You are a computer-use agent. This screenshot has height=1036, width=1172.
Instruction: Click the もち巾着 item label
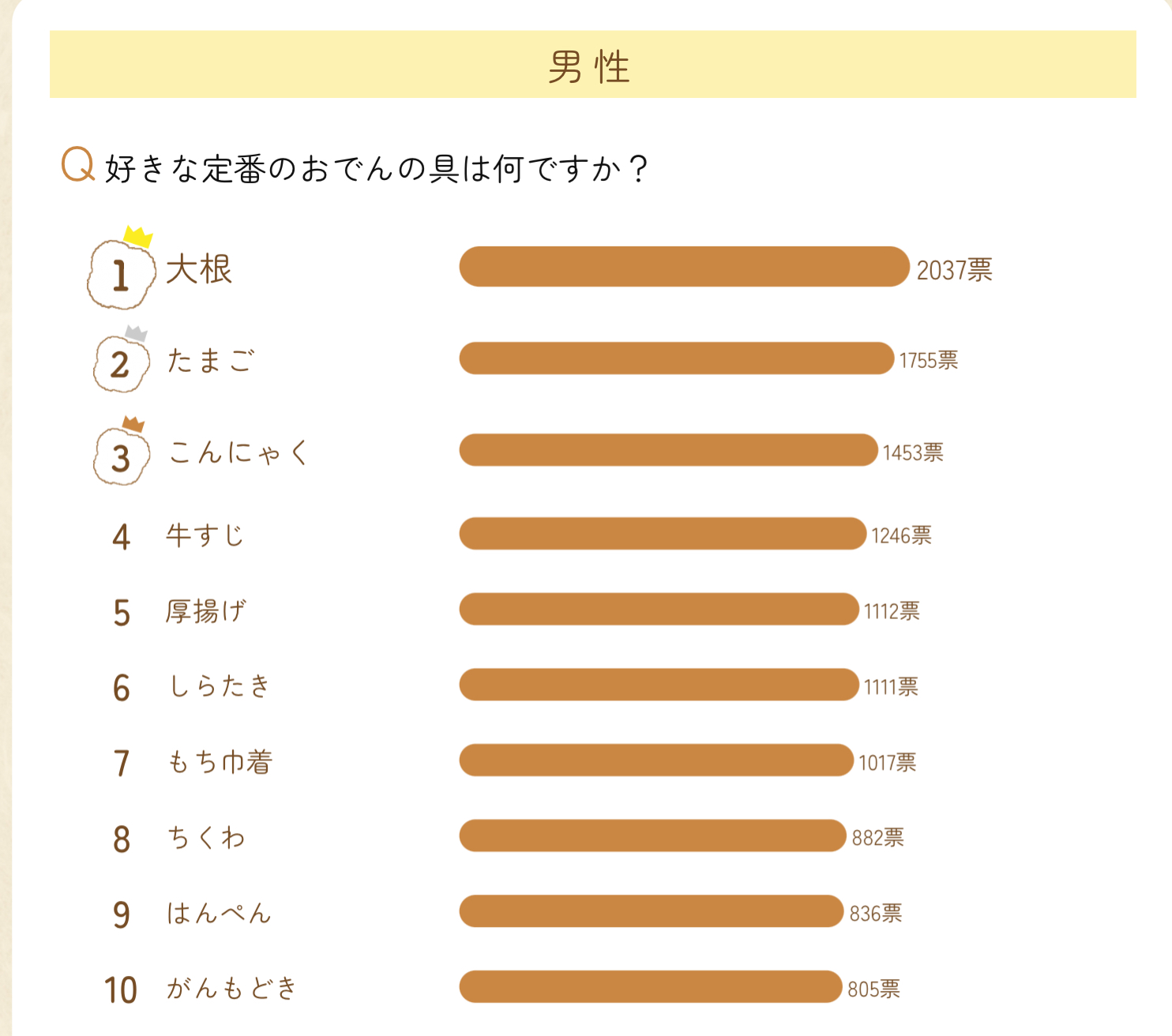coord(220,762)
